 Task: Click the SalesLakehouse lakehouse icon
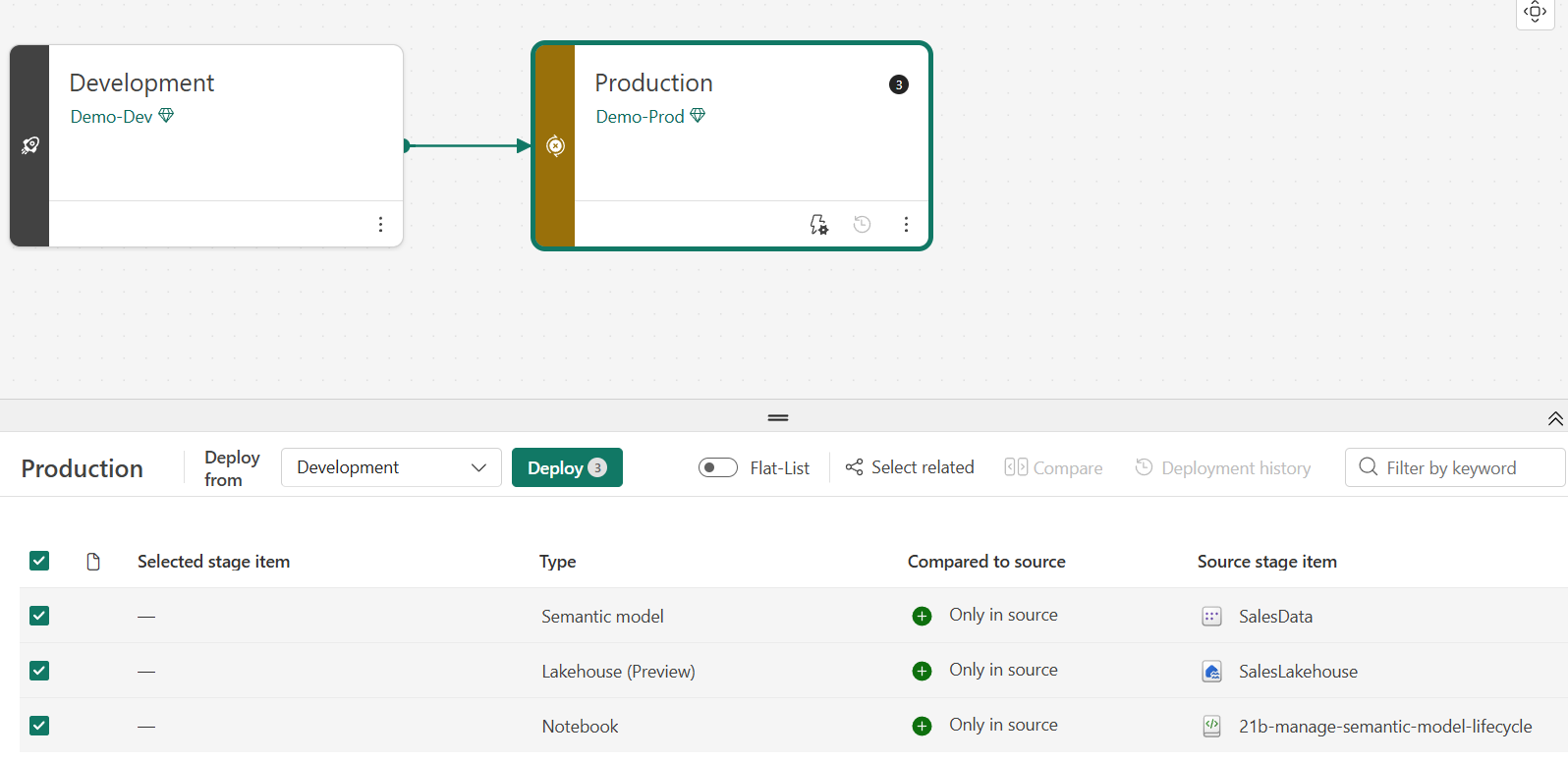pyautogui.click(x=1211, y=672)
